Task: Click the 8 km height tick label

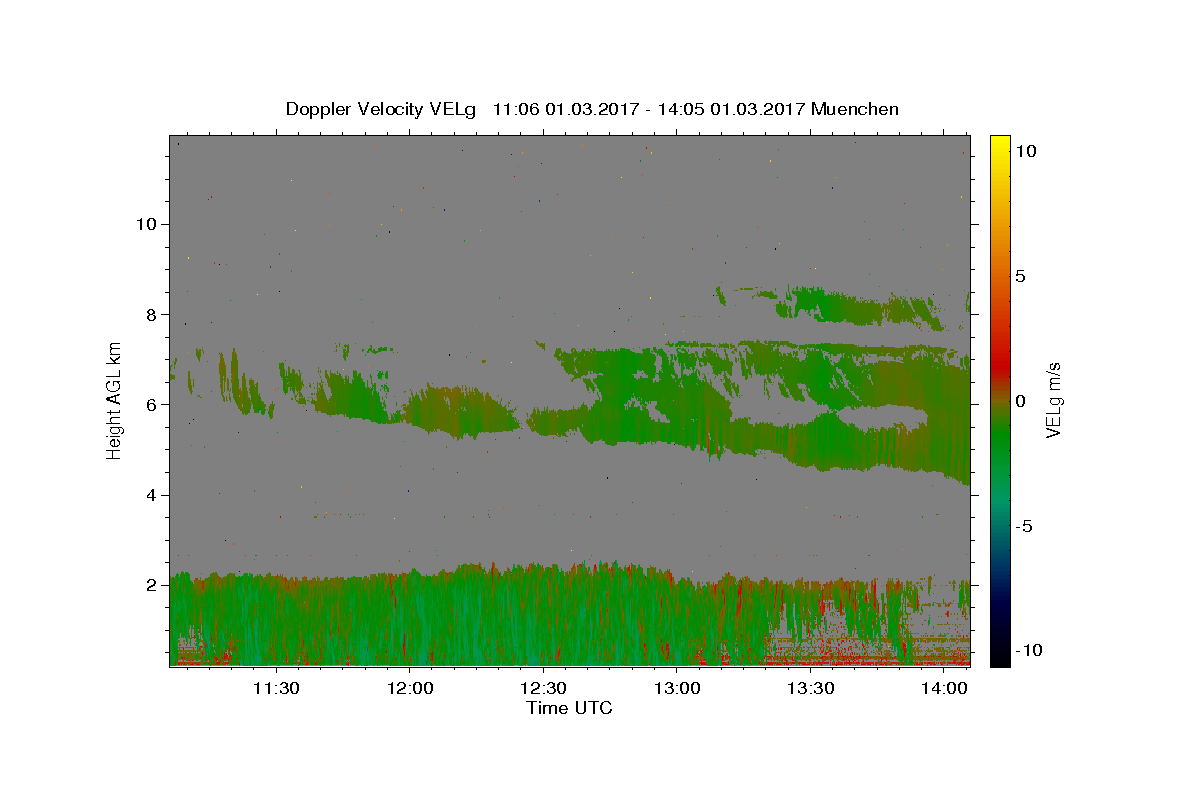Action: click(150, 314)
